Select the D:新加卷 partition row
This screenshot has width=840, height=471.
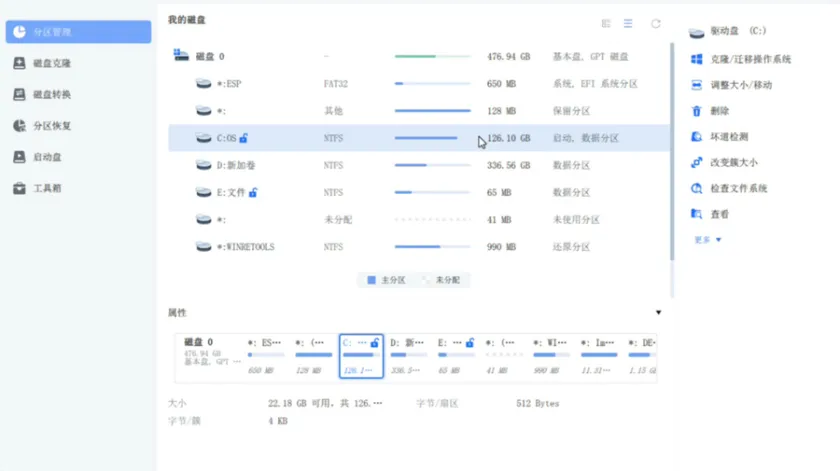pos(419,165)
